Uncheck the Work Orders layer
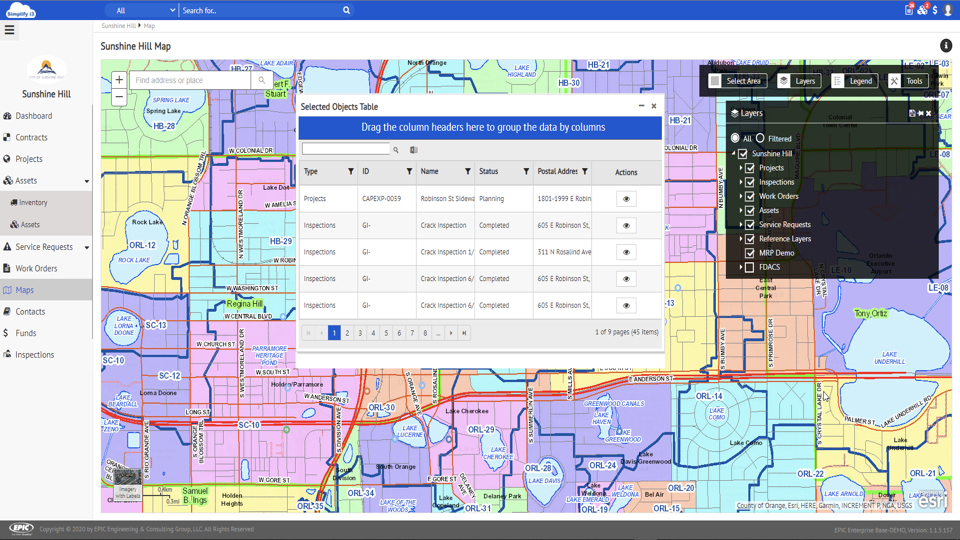Image resolution: width=960 pixels, height=540 pixels. [750, 196]
